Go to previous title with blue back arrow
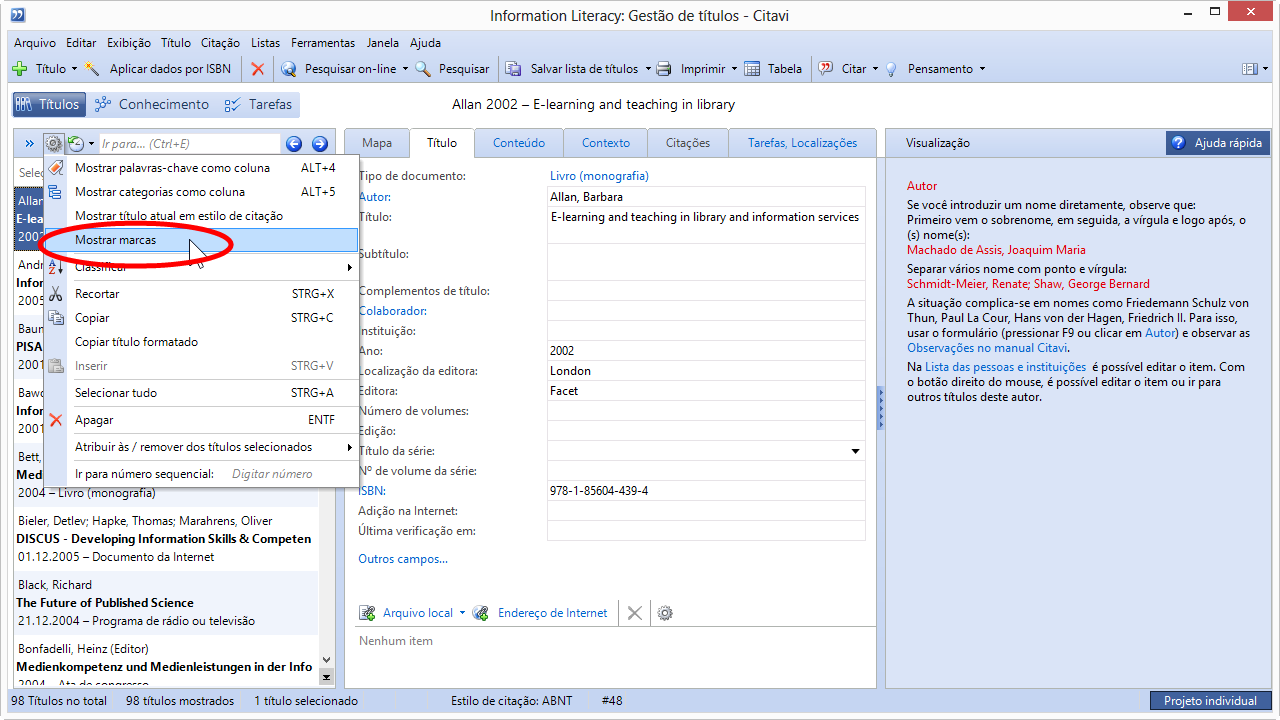Screen dimensions: 1280x720 (x=294, y=144)
